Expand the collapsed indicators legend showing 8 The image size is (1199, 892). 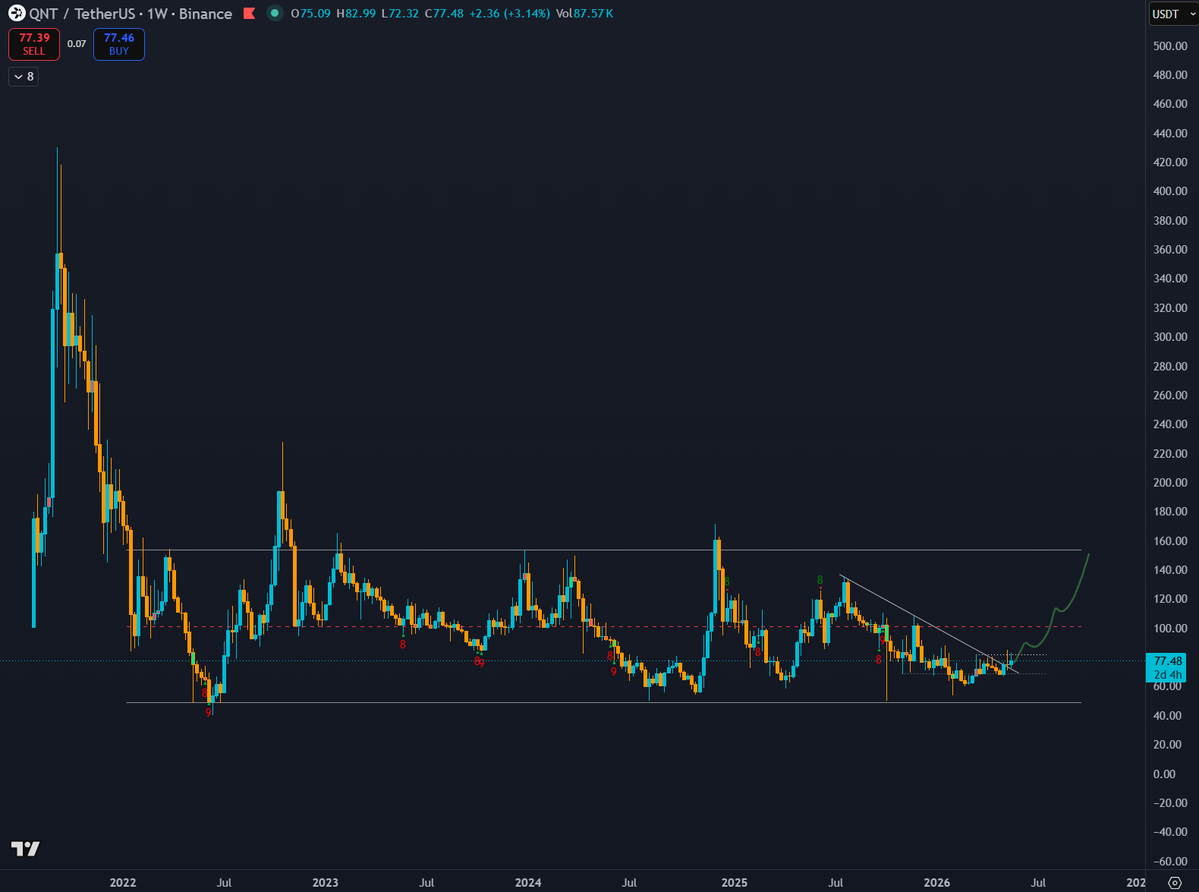tap(24, 76)
